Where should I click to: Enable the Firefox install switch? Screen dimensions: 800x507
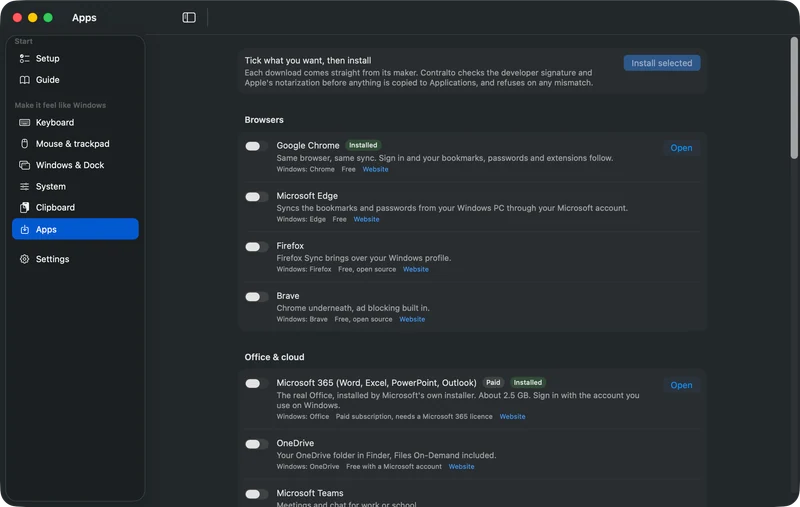tap(256, 247)
